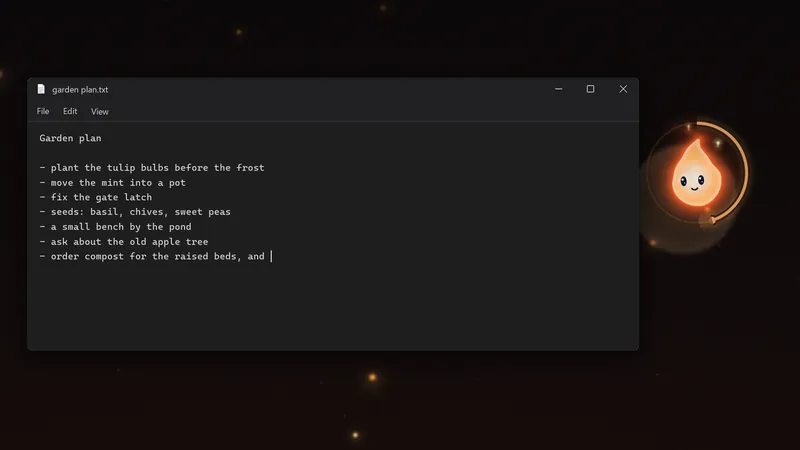The image size is (800, 450).
Task: Click the 'fix the gate latch' line
Action: (x=95, y=197)
